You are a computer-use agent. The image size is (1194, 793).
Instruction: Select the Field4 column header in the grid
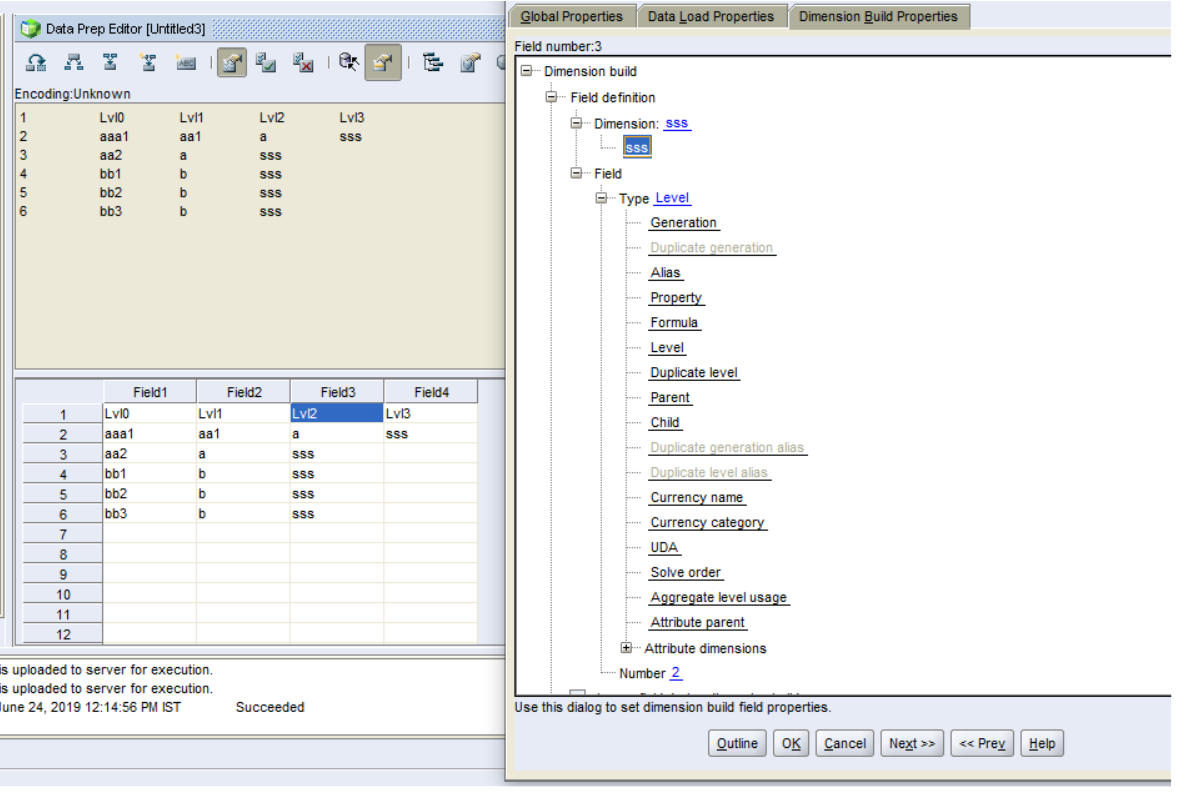pos(432,391)
